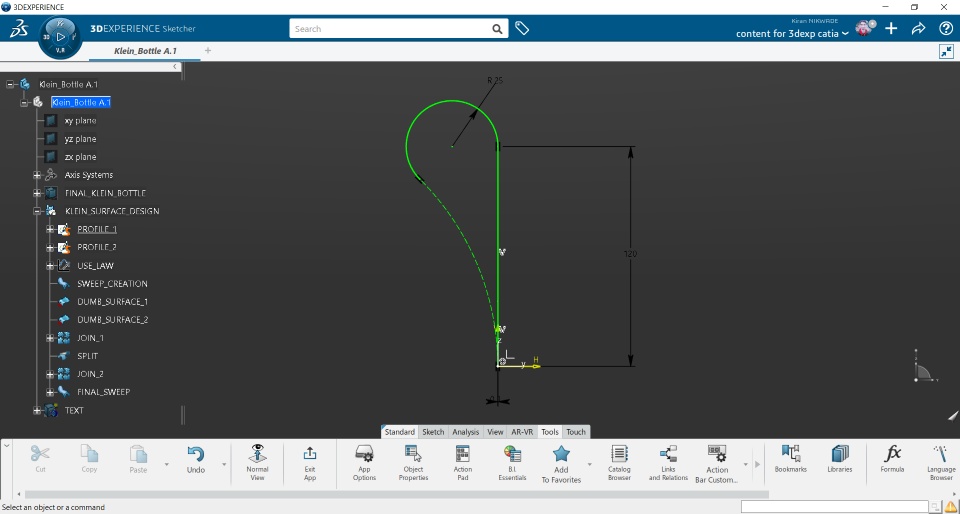Image resolution: width=960 pixels, height=514 pixels.
Task: Click in the Search field
Action: tap(392, 29)
